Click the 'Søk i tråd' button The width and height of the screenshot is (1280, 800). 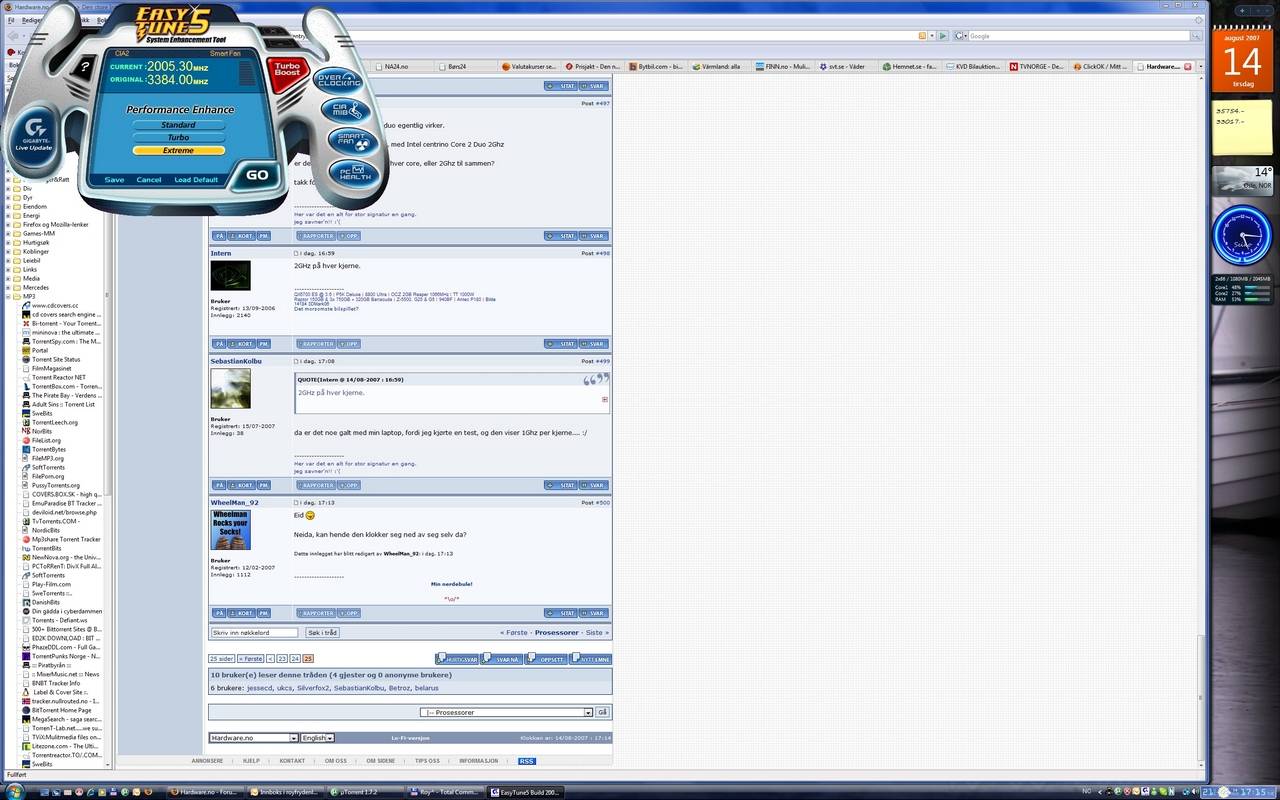click(323, 632)
